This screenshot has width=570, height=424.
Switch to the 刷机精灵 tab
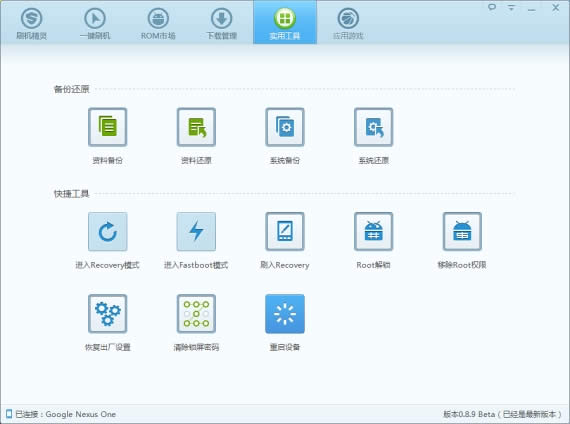(x=32, y=23)
